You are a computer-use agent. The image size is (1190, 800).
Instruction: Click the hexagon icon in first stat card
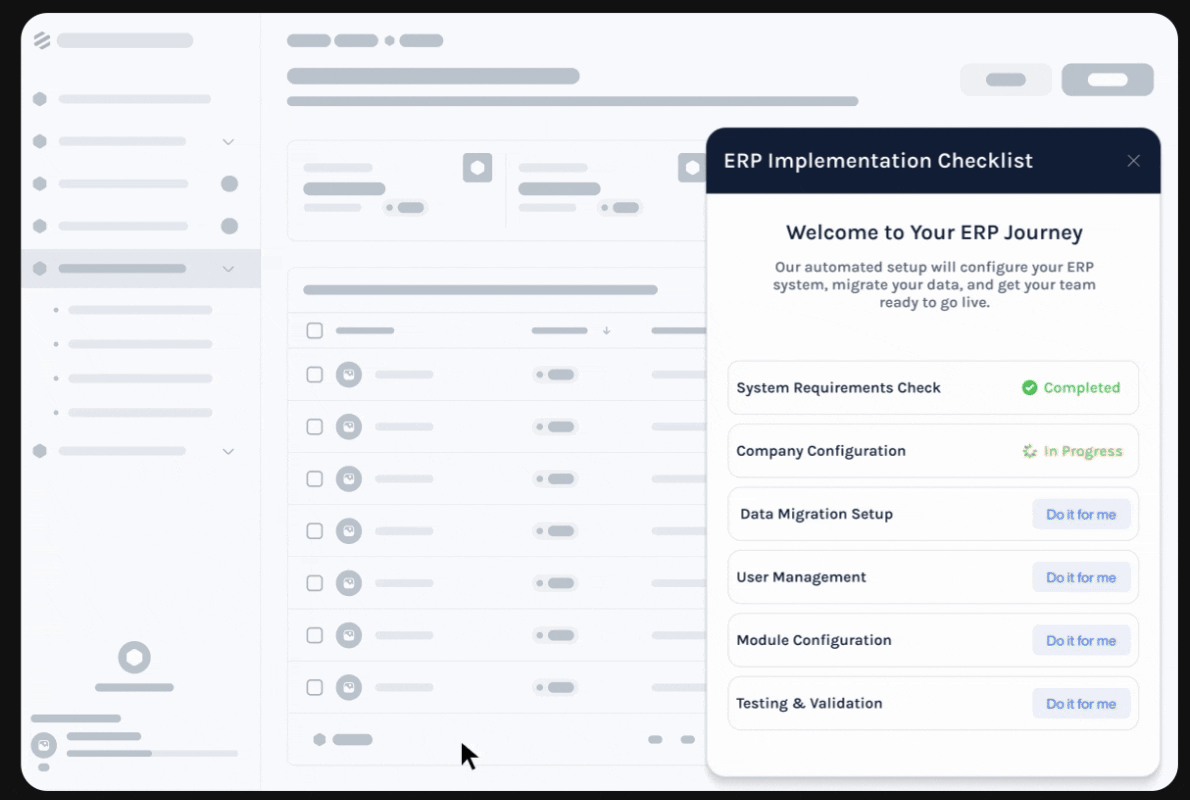(x=477, y=168)
